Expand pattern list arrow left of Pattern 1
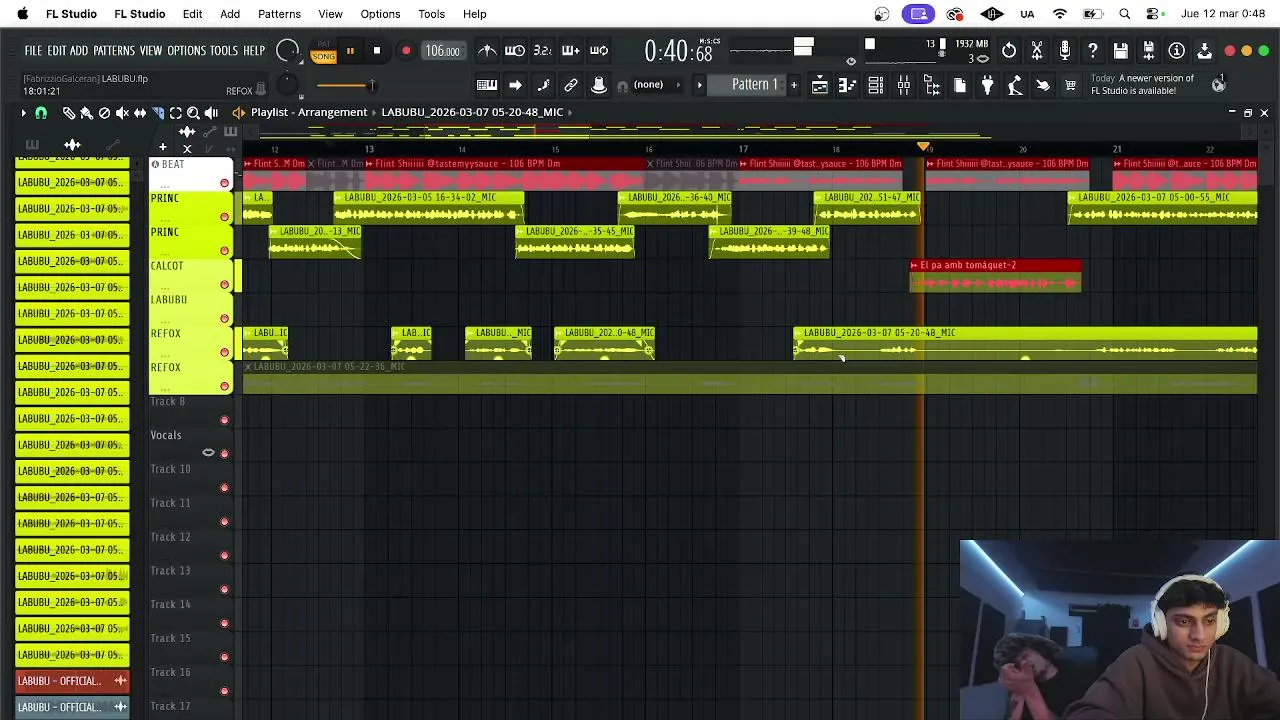 700,85
